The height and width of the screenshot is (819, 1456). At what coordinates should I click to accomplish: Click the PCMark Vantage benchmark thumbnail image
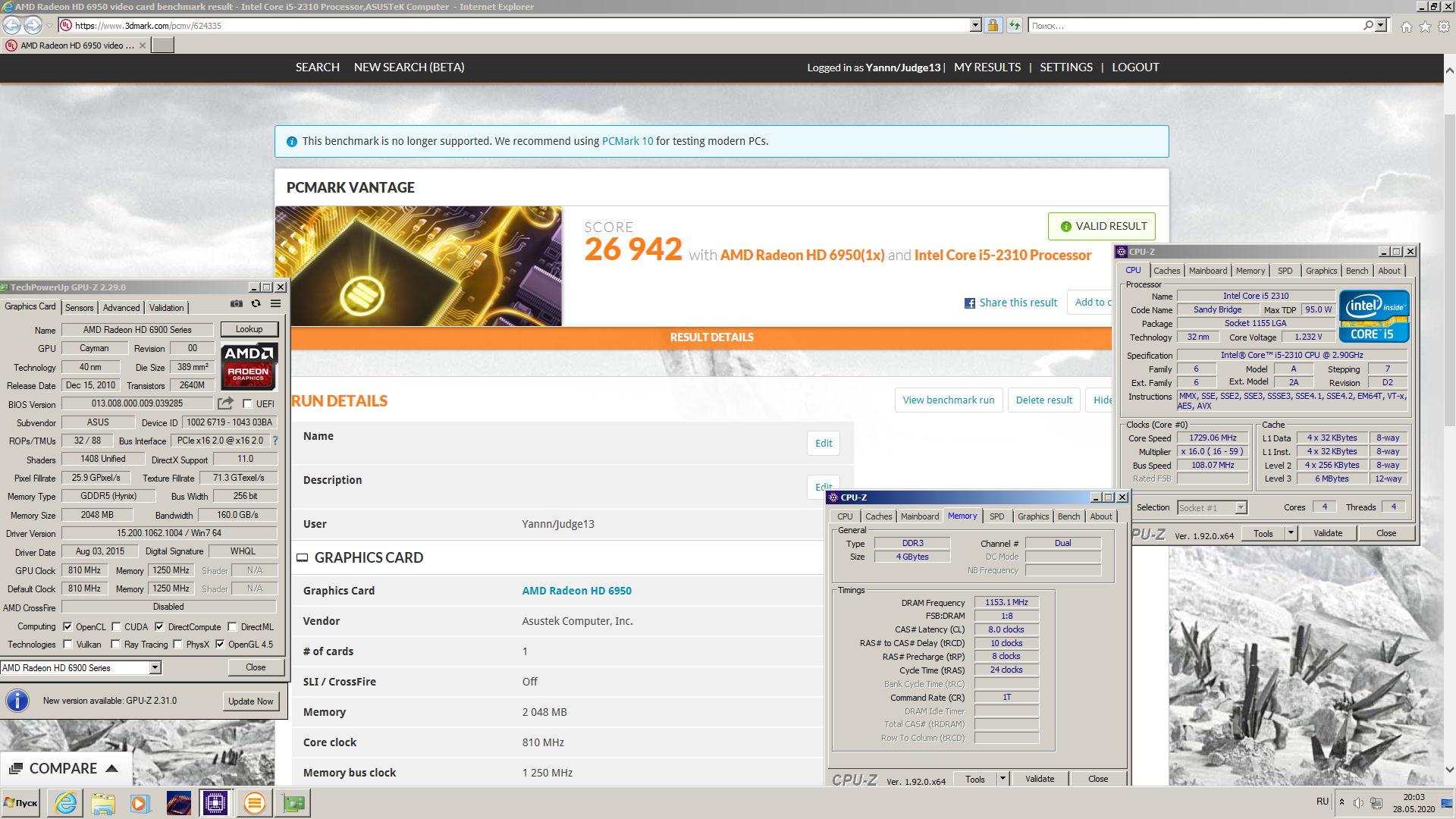click(419, 266)
